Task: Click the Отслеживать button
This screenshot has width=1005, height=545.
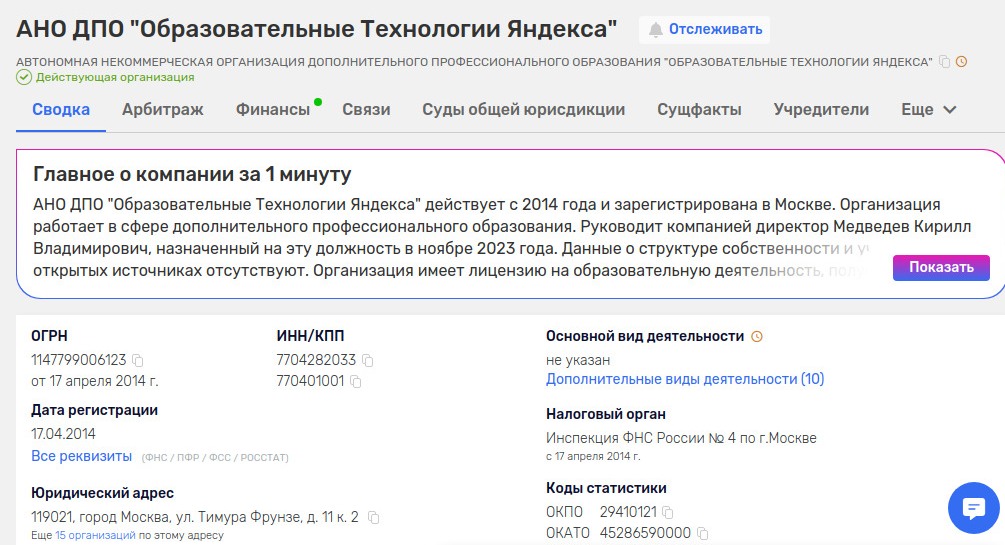Action: point(704,29)
